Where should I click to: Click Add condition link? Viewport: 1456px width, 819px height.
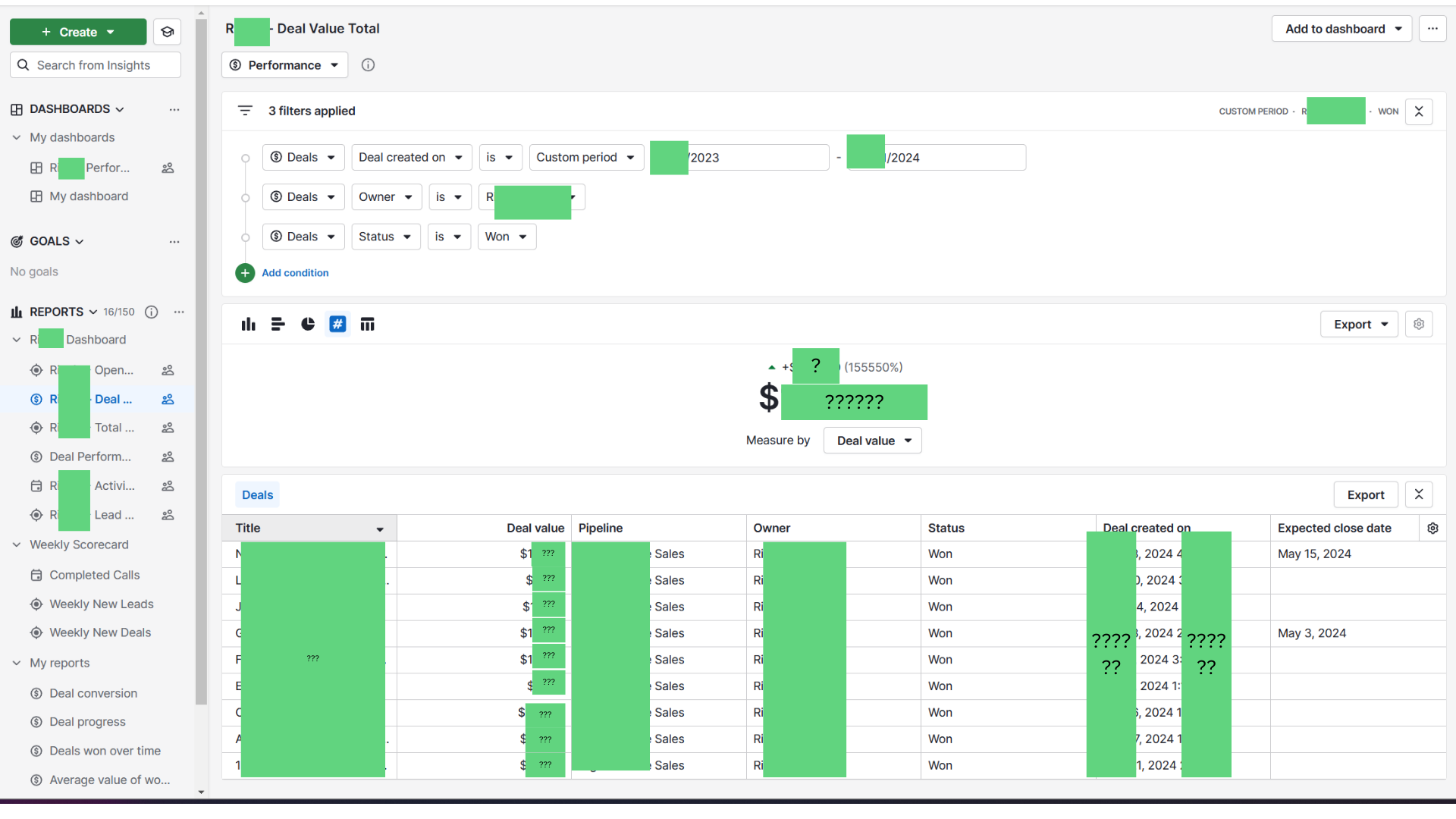295,273
